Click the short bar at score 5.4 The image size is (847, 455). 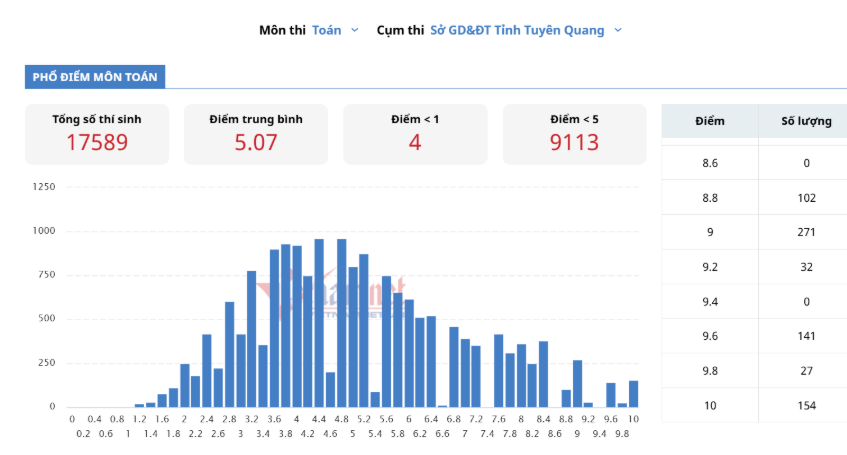(x=375, y=399)
